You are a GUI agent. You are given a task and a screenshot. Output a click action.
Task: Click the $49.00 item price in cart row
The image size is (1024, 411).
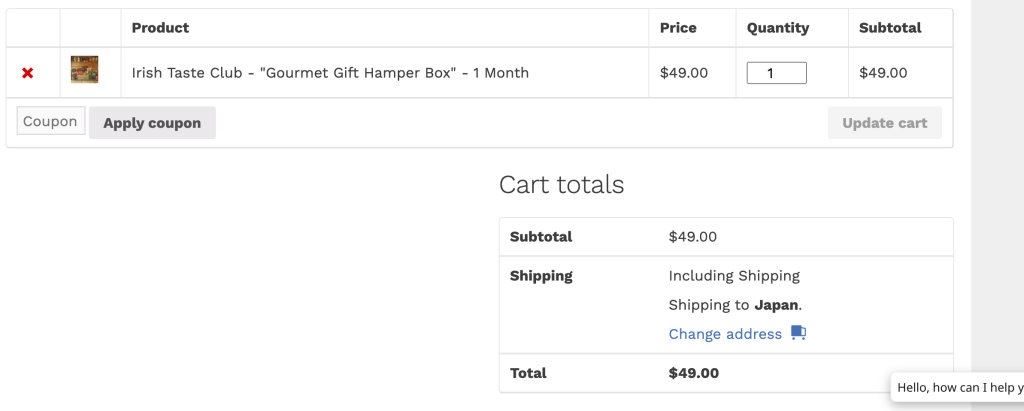pos(684,73)
